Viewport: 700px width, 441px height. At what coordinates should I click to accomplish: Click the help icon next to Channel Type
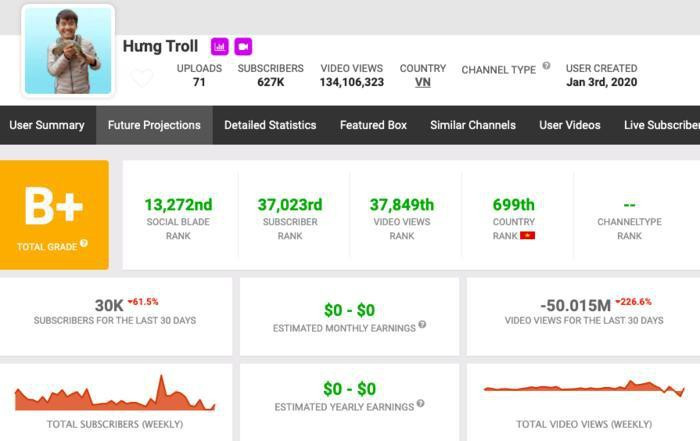(546, 66)
